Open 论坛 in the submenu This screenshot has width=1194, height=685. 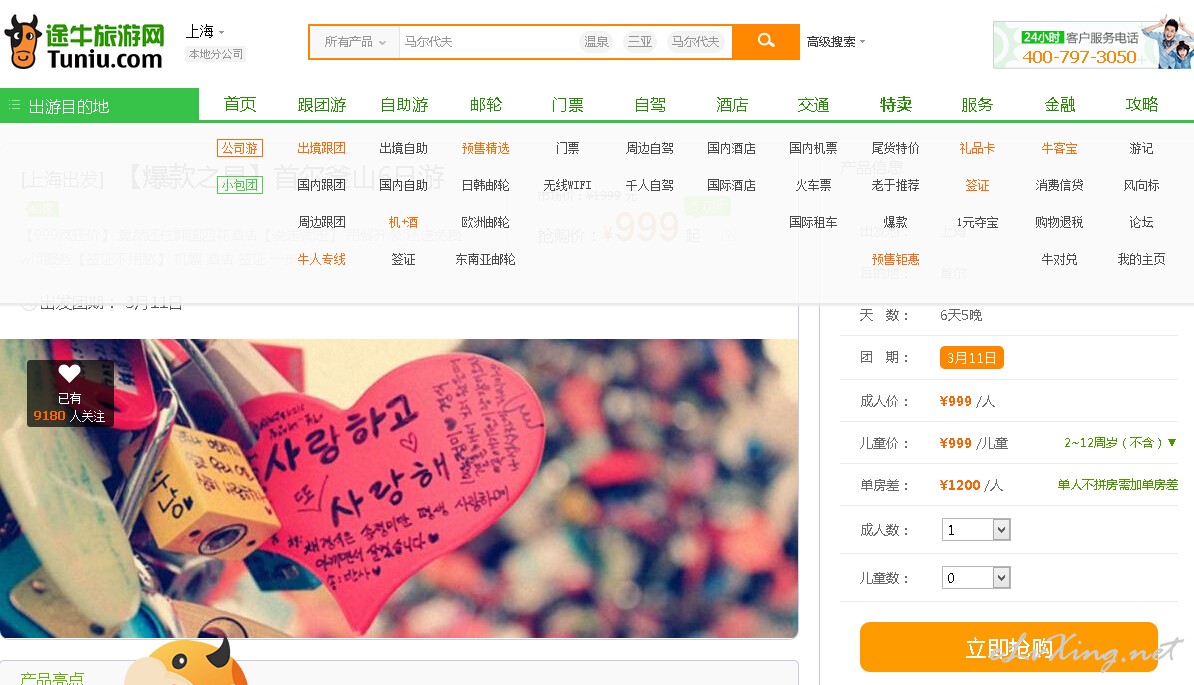tap(1141, 222)
